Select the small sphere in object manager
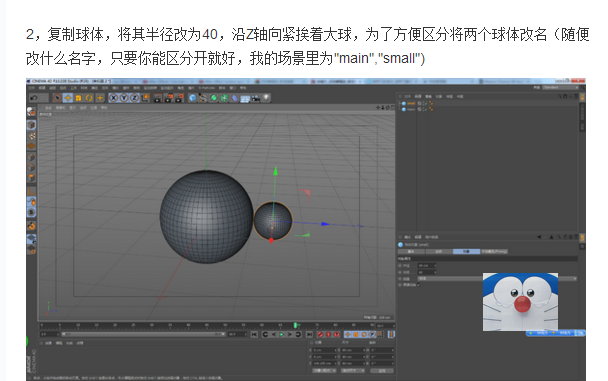 [411, 104]
